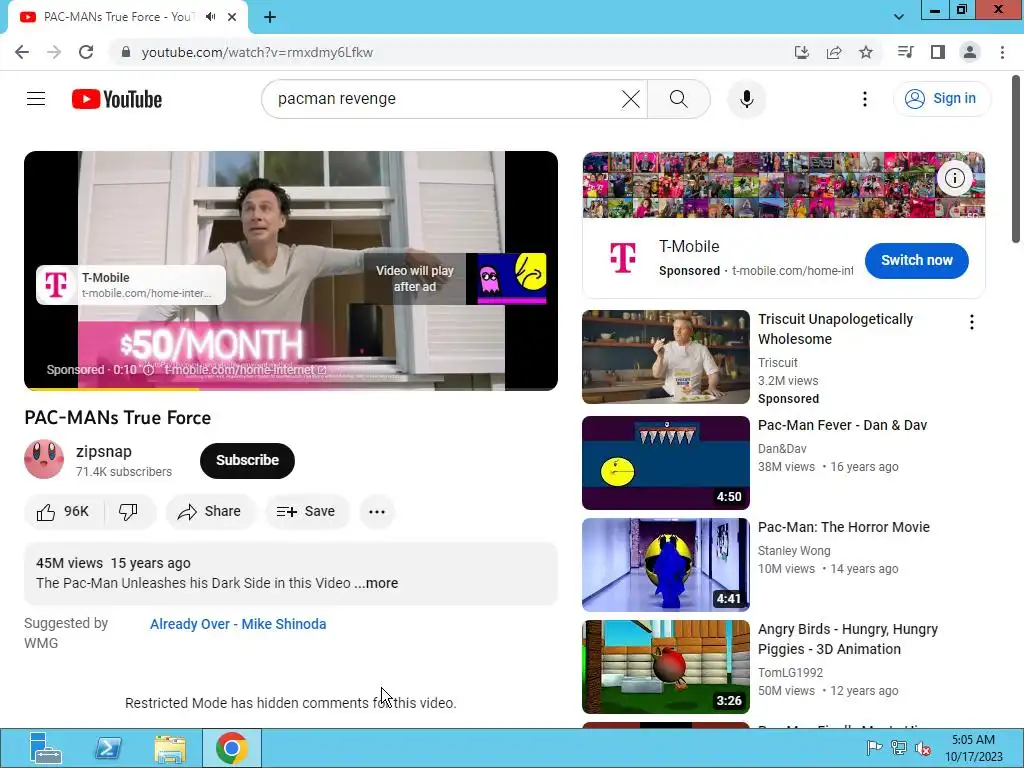Follow the t-mobile.com/home-internet link in the player
Image resolution: width=1024 pixels, height=768 pixels.
point(245,370)
